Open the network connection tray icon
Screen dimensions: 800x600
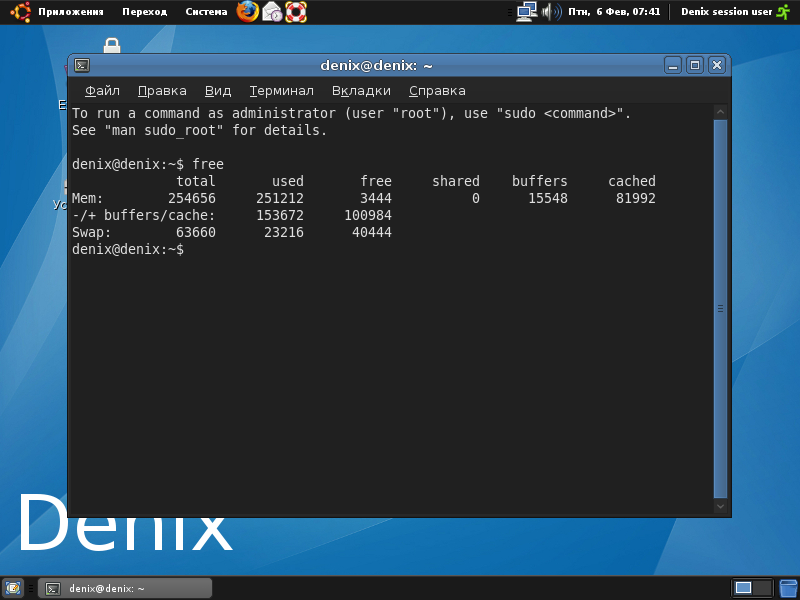pyautogui.click(x=527, y=12)
